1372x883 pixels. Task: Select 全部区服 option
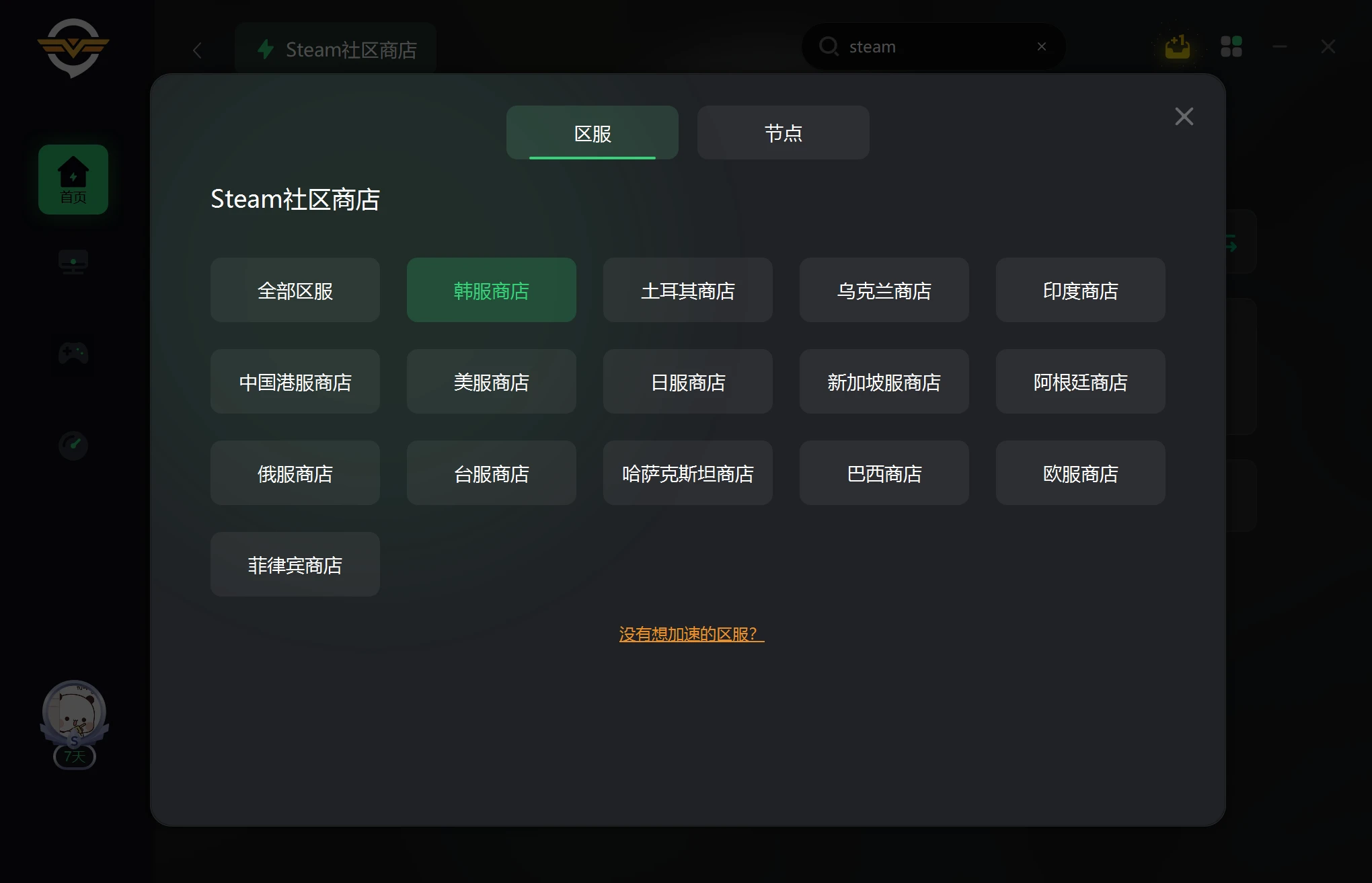click(295, 290)
